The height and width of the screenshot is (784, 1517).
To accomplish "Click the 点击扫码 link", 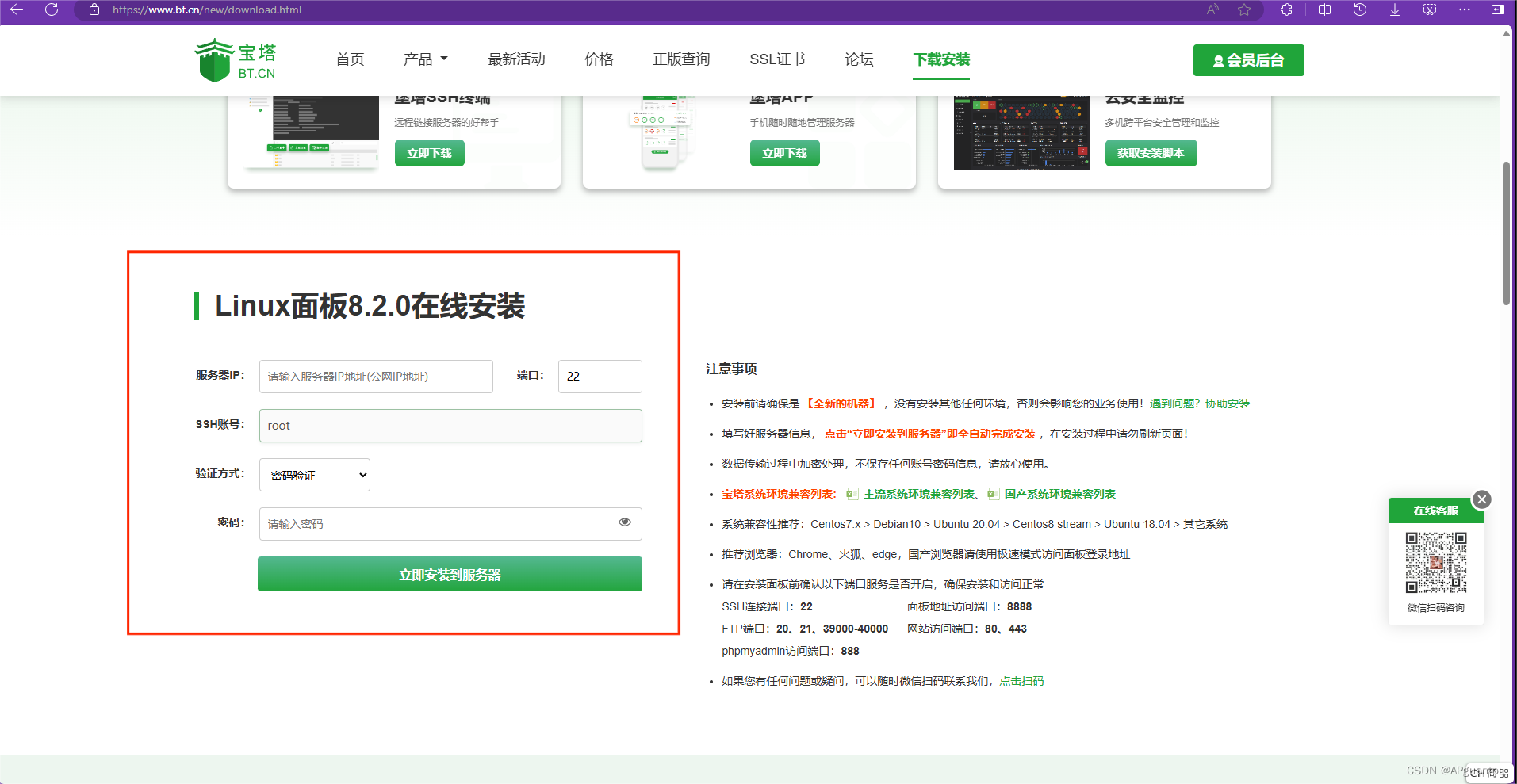I will click(1021, 681).
